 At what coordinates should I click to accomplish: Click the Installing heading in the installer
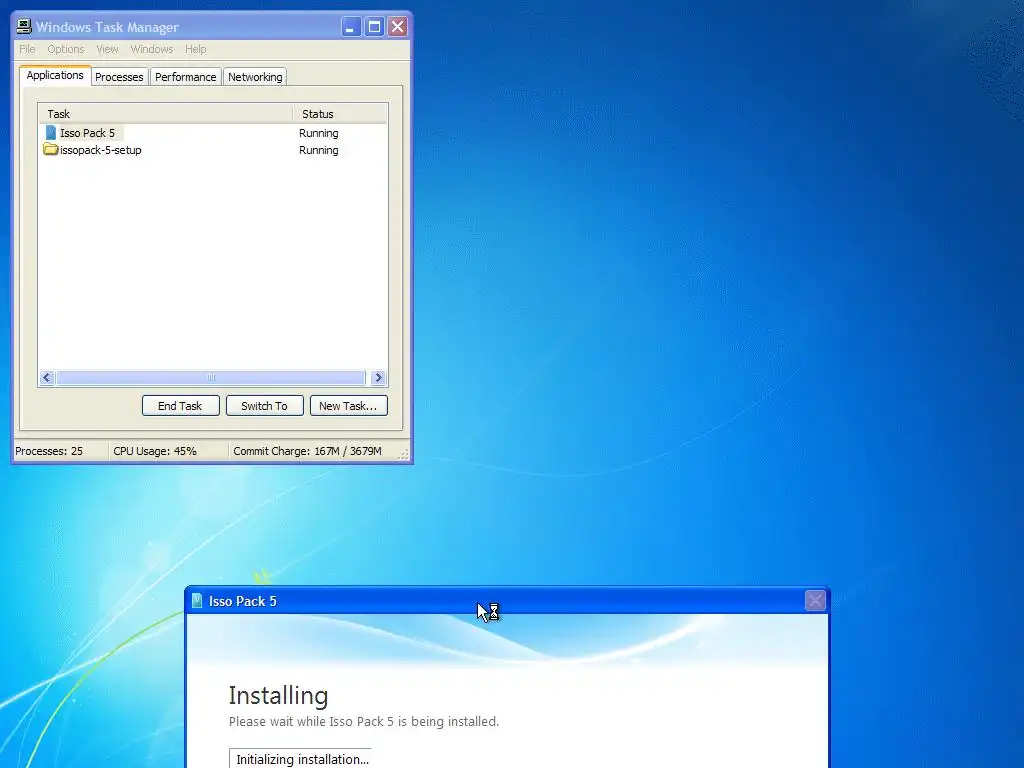pos(278,696)
